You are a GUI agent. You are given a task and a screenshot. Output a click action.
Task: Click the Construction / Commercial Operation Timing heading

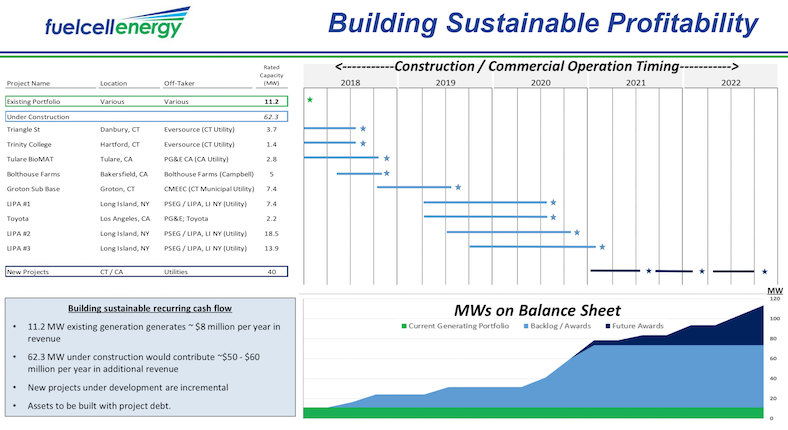[x=537, y=67]
